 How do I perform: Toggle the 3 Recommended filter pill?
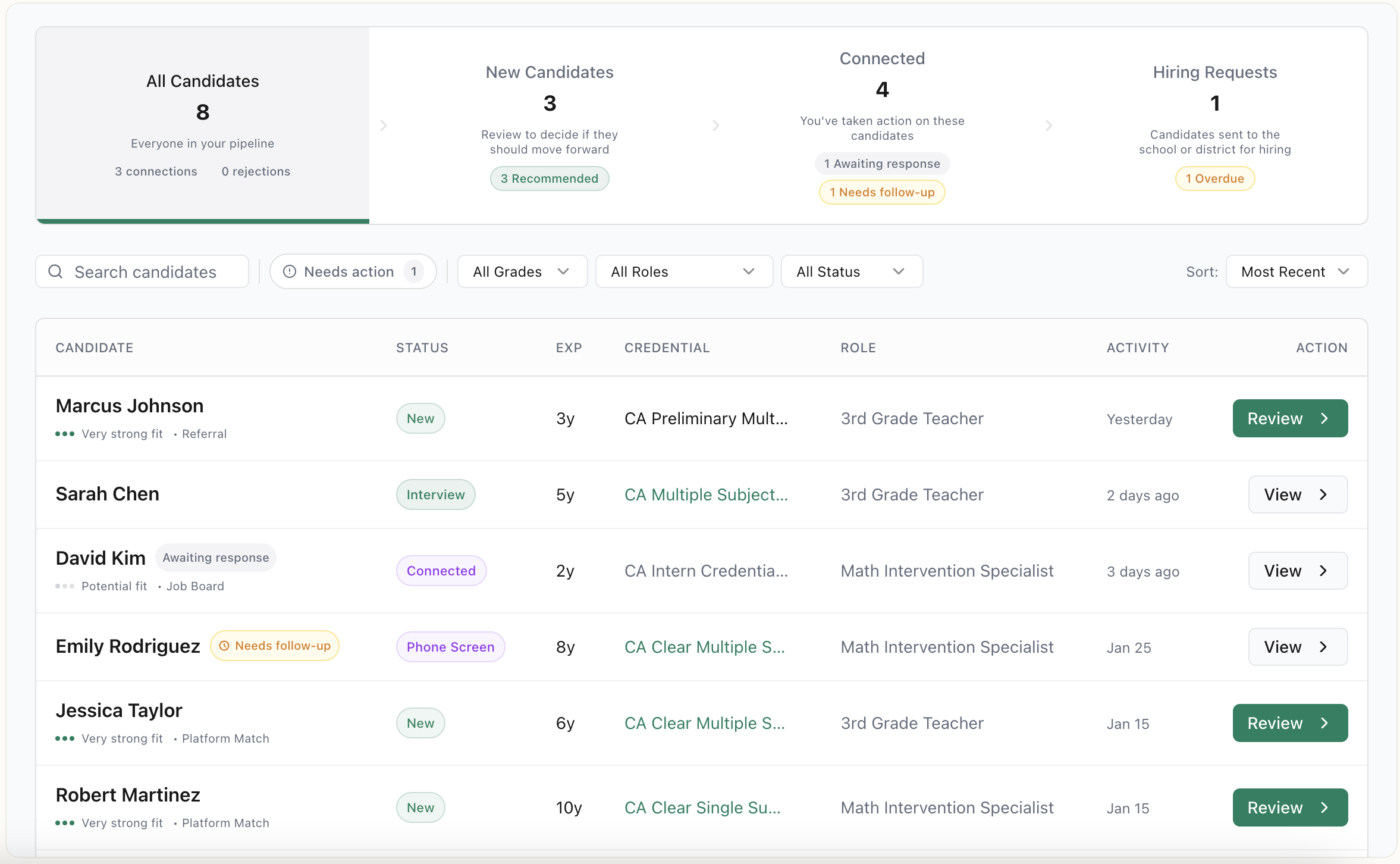[549, 179]
